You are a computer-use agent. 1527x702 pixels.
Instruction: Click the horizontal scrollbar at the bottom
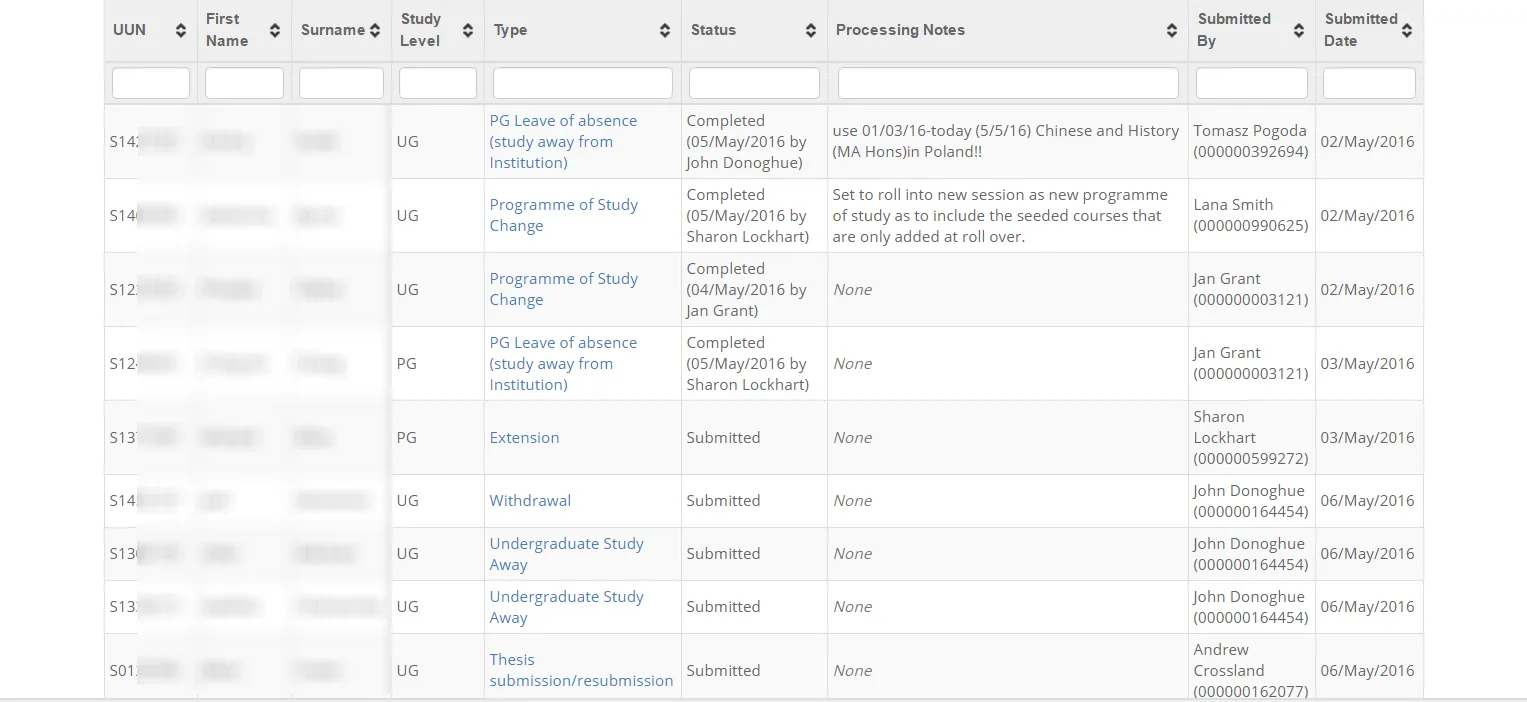click(763, 698)
